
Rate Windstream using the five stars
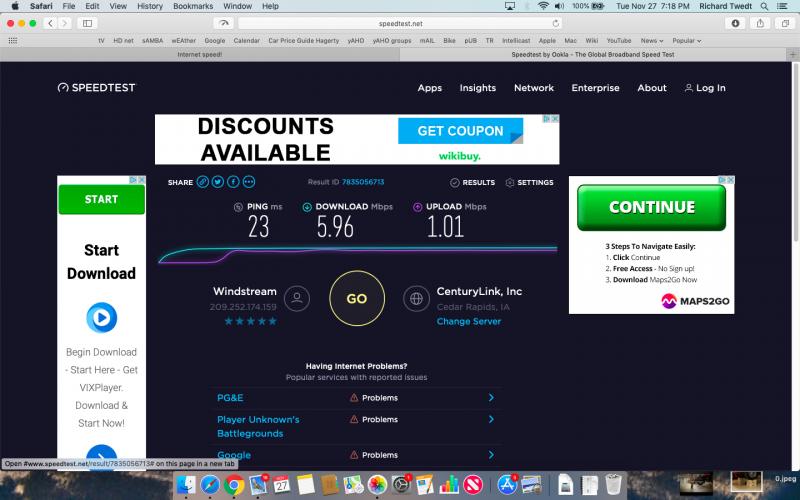(x=250, y=321)
